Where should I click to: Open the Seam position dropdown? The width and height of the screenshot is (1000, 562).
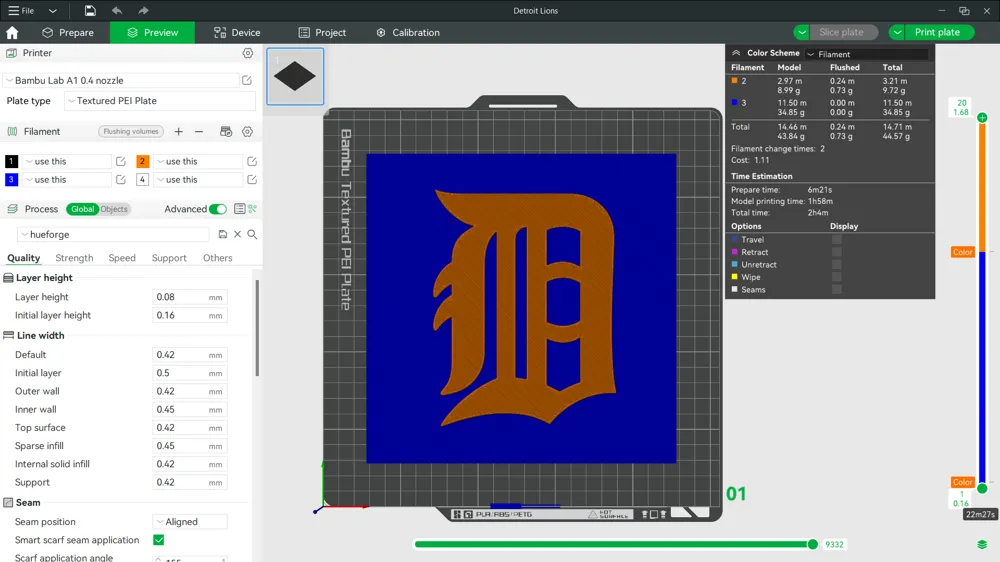(190, 522)
